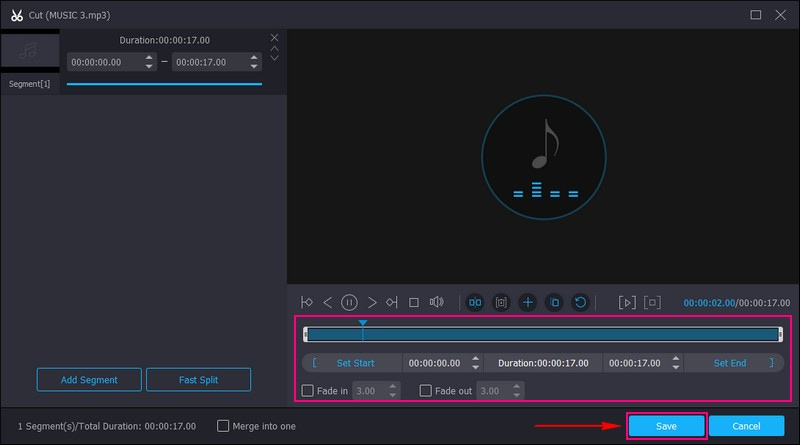Pause playback with the pause button
Viewport: 800px width, 445px height.
(350, 302)
